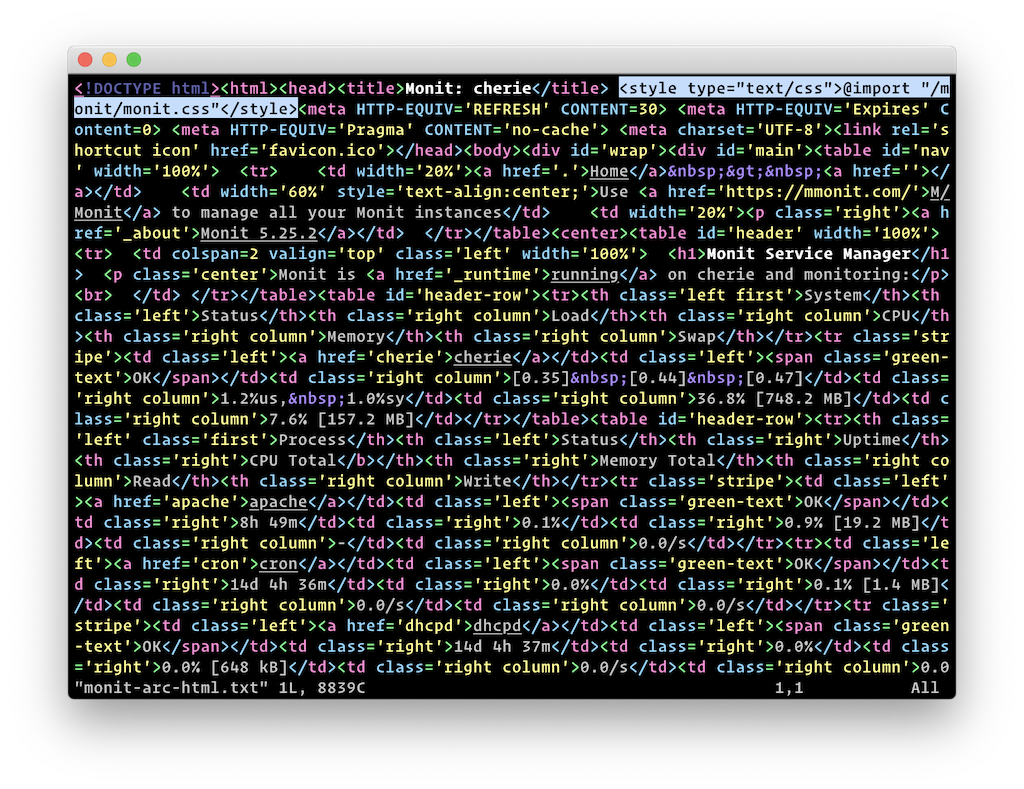Click the 'Pragma' attribute value
Screen dimensions: 1024x789
tap(376, 130)
